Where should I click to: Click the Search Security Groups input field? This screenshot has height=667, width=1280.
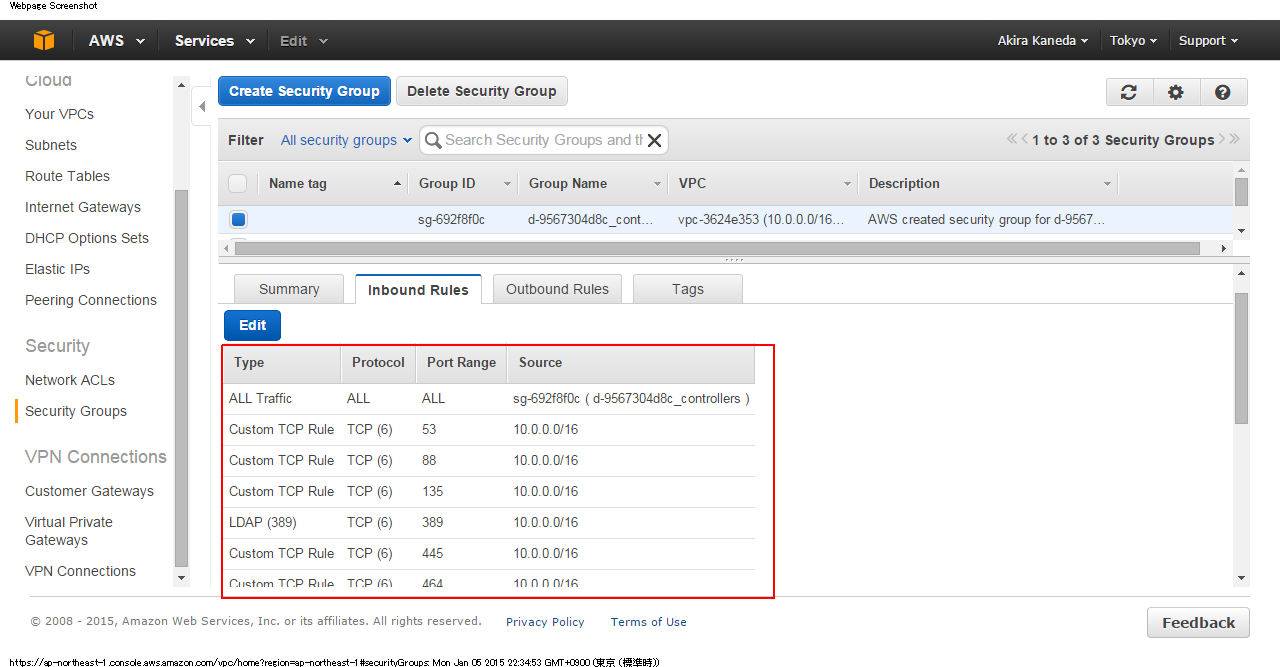542,140
